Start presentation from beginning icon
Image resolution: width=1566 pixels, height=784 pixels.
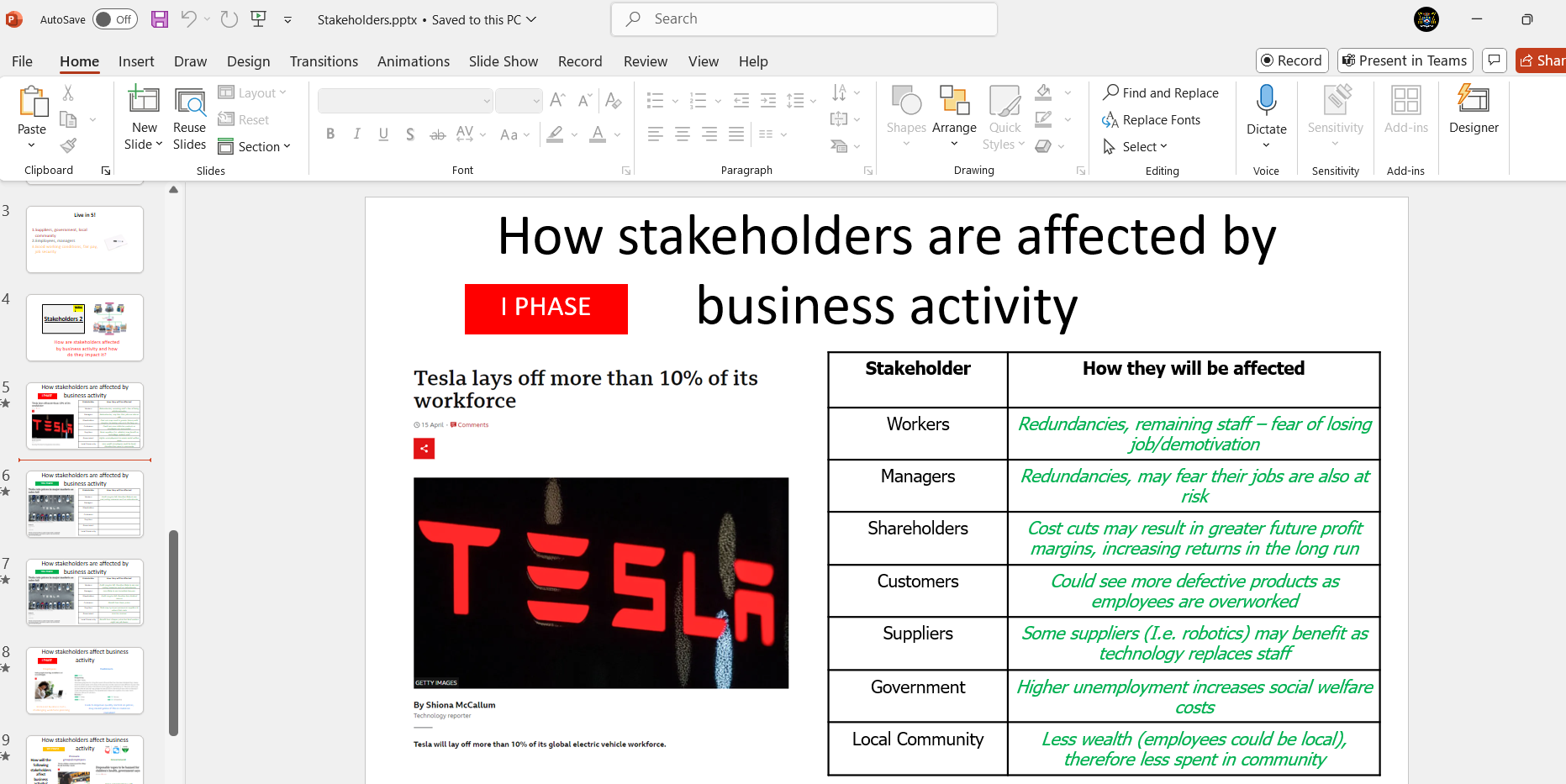(259, 19)
